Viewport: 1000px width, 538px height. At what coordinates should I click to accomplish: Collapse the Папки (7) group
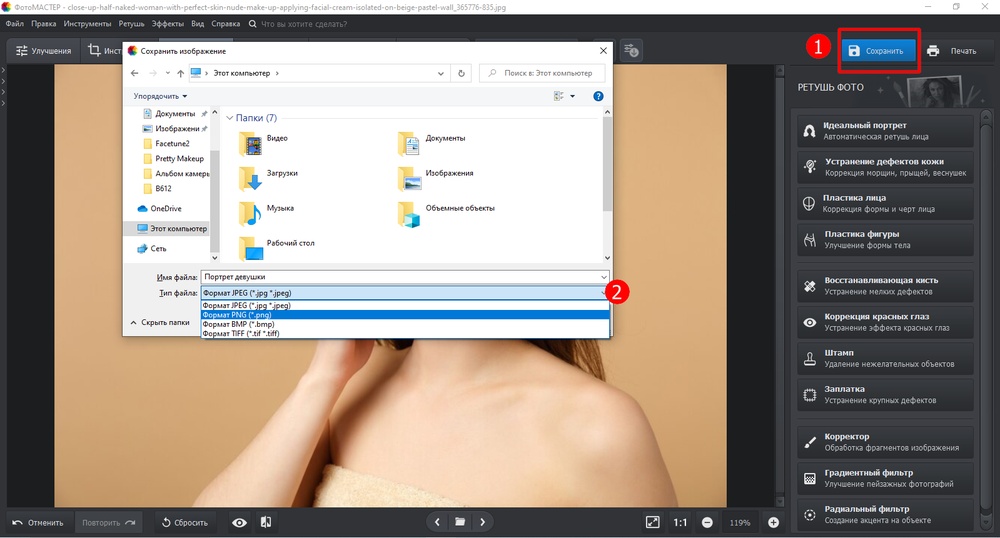point(230,118)
